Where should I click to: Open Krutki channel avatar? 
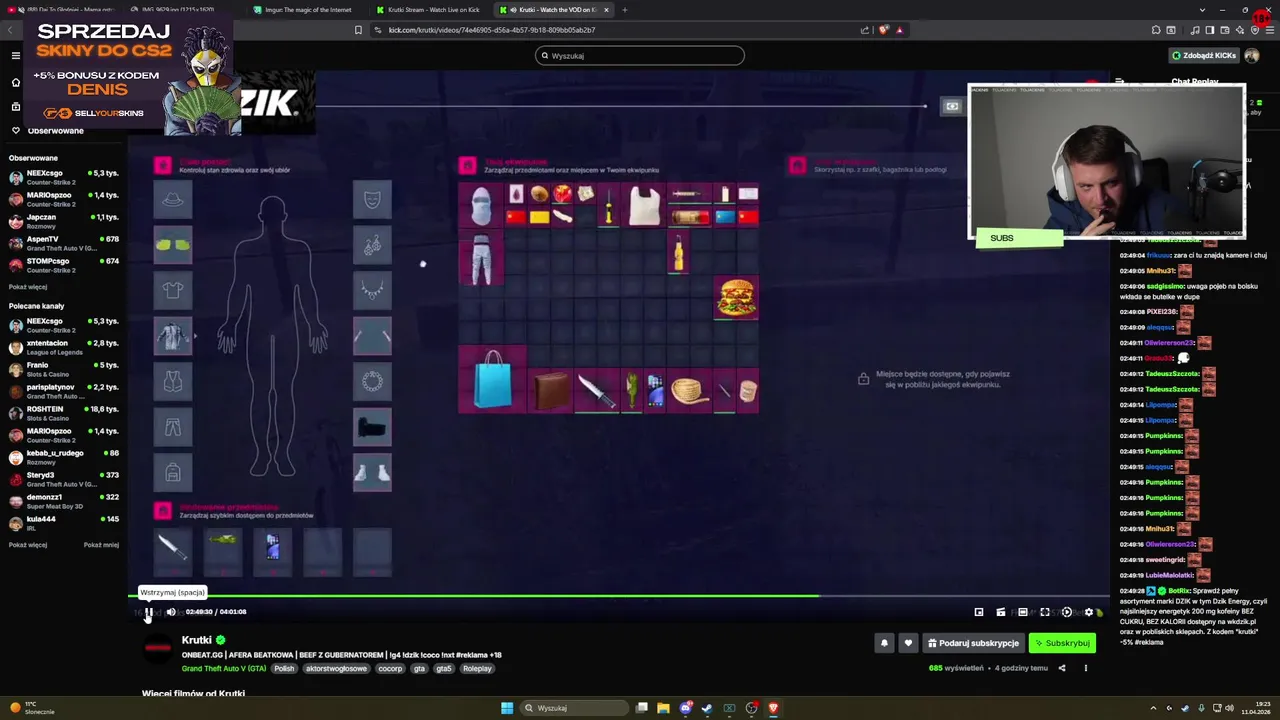(x=158, y=648)
